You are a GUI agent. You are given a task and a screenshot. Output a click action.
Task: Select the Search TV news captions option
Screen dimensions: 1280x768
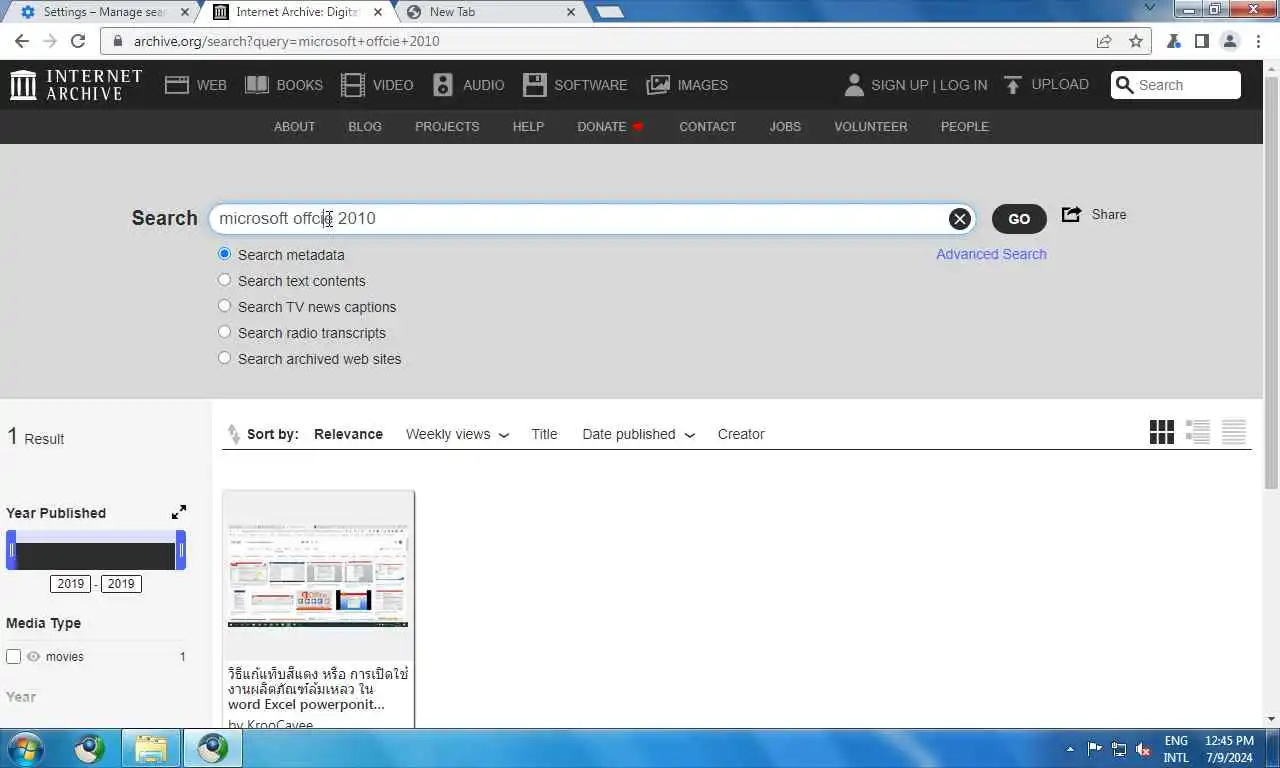224,306
